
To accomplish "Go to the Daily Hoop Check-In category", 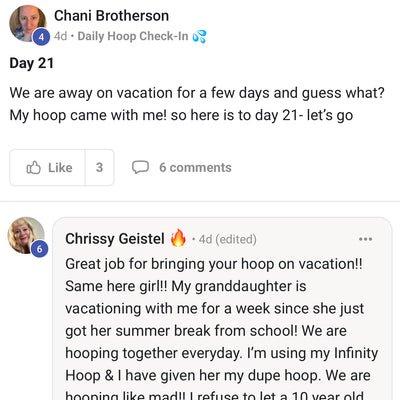I will [133, 36].
